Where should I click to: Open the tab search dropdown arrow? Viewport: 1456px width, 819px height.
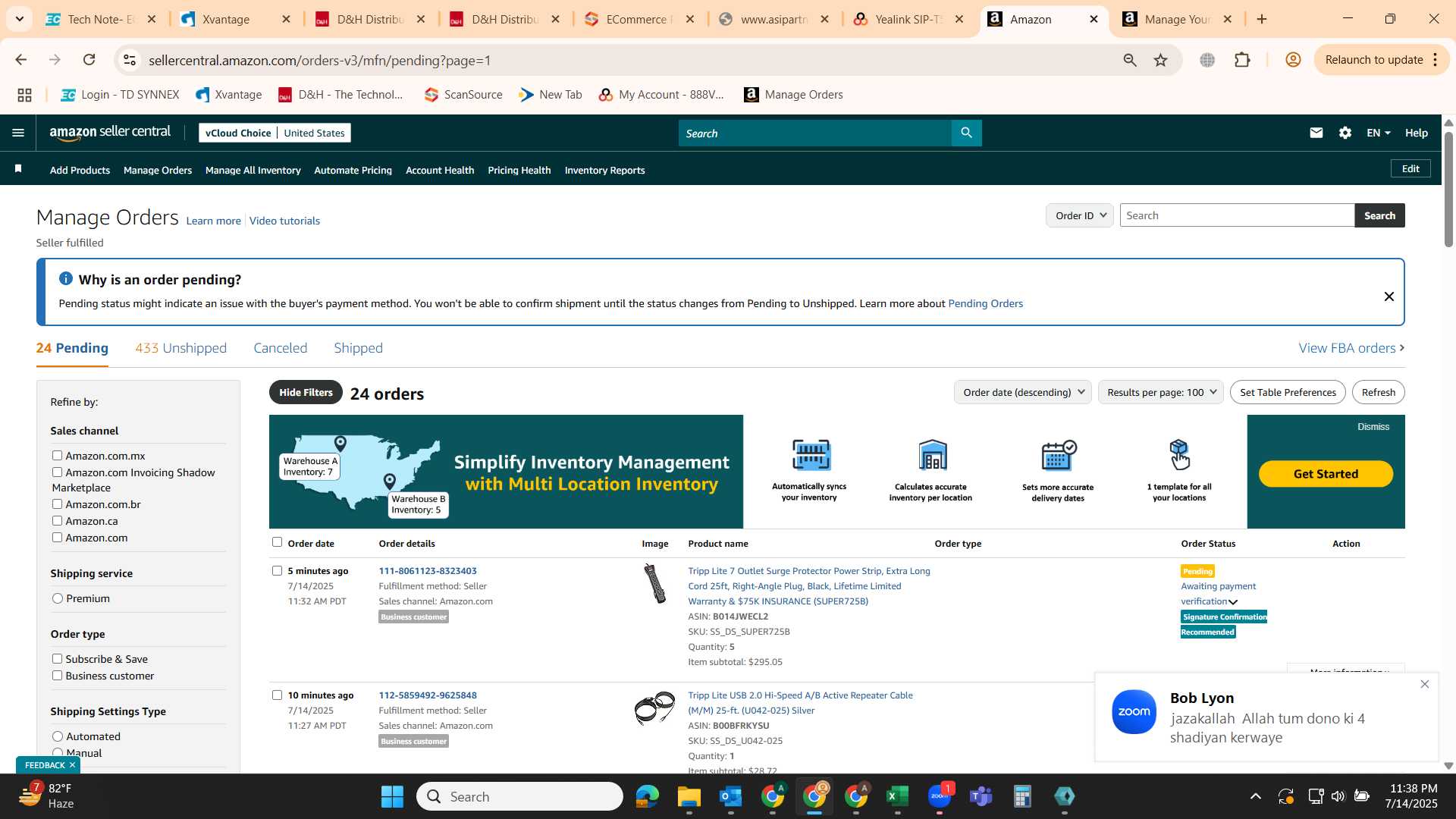point(19,19)
